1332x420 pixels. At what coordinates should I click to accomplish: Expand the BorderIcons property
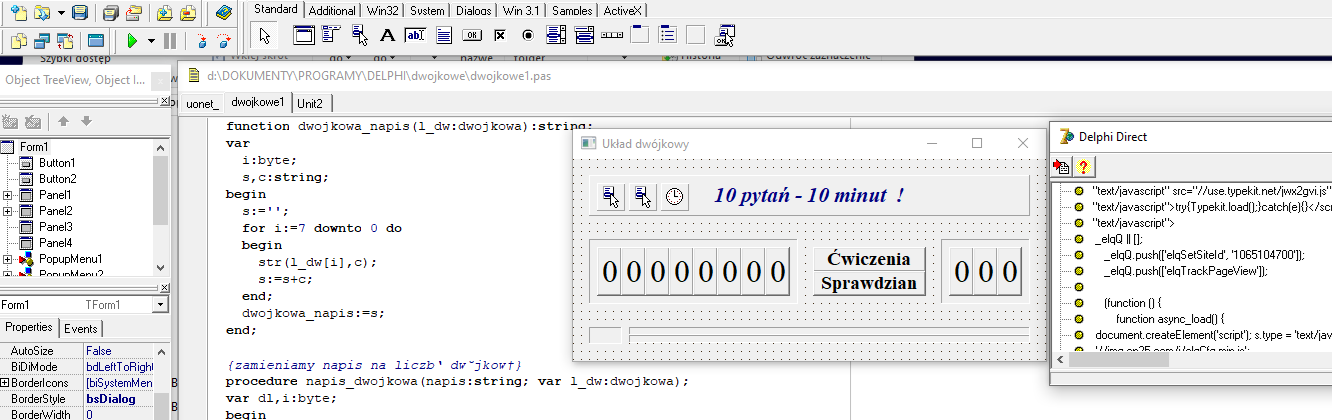pyautogui.click(x=4, y=383)
